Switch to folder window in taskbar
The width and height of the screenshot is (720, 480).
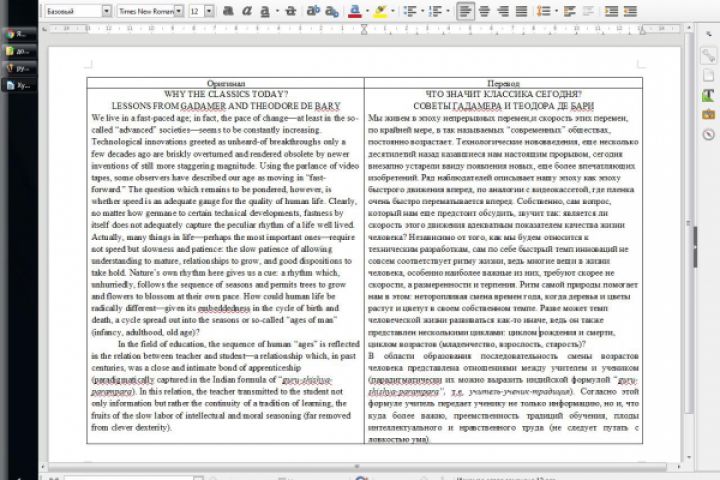[18, 51]
